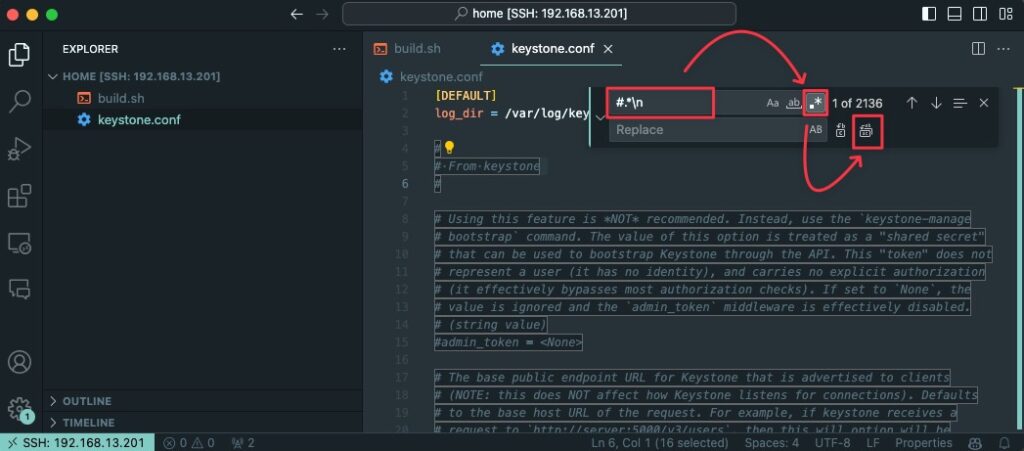Close the keystone.conf tab

pos(608,49)
